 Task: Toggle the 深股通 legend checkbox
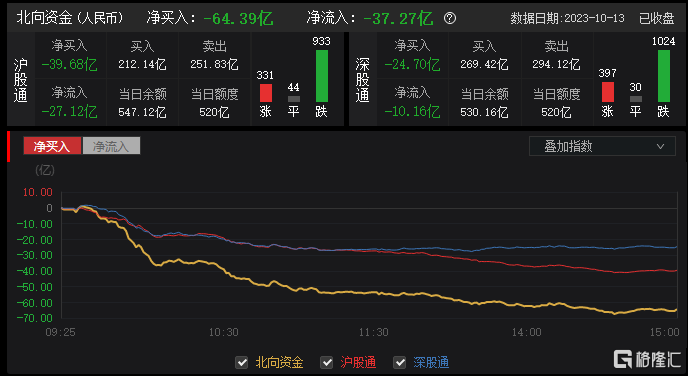pos(399,362)
